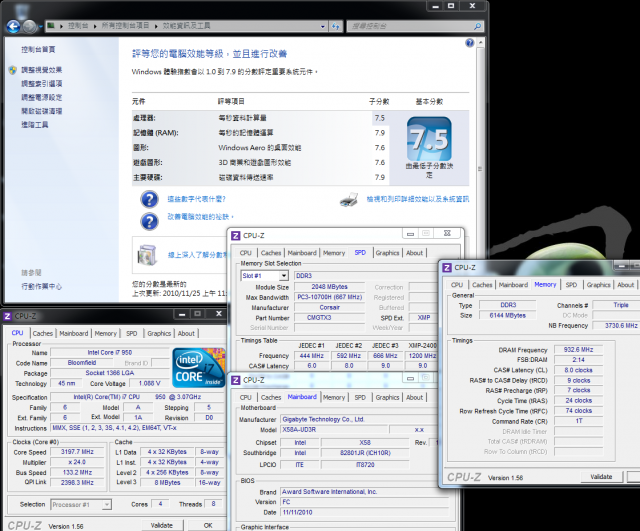Click OK button in CPU window
Image resolution: width=640 pixels, height=531 pixels.
[208, 526]
